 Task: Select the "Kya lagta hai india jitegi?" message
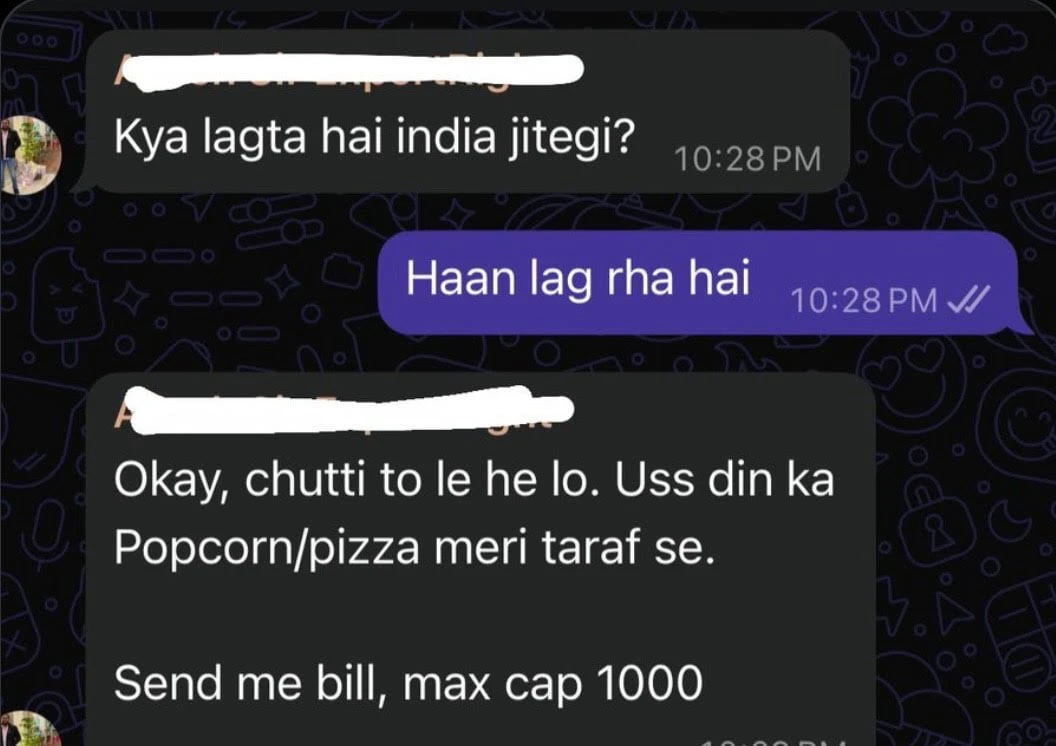374,137
